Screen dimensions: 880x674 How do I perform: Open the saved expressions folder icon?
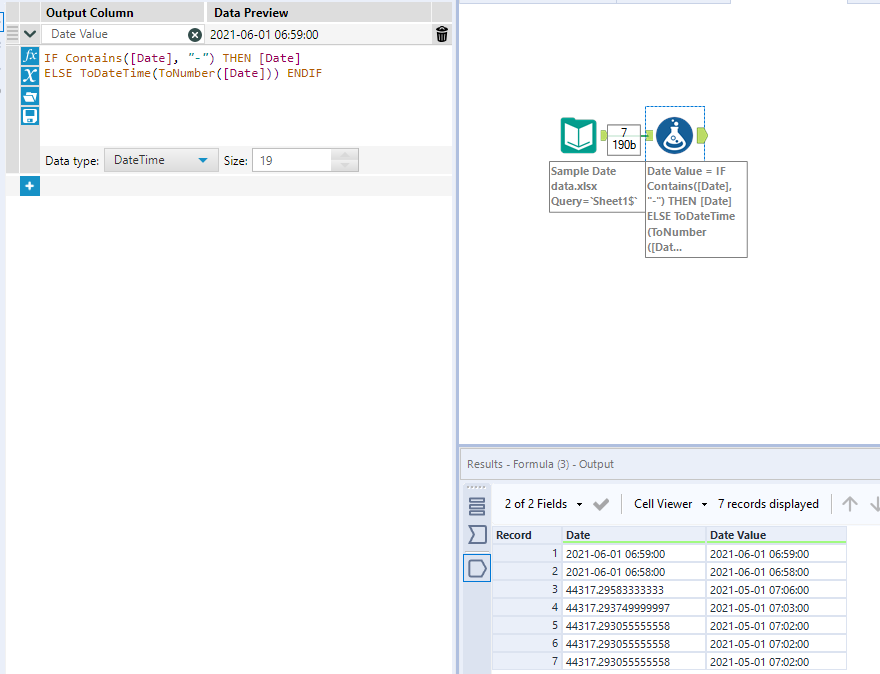30,96
